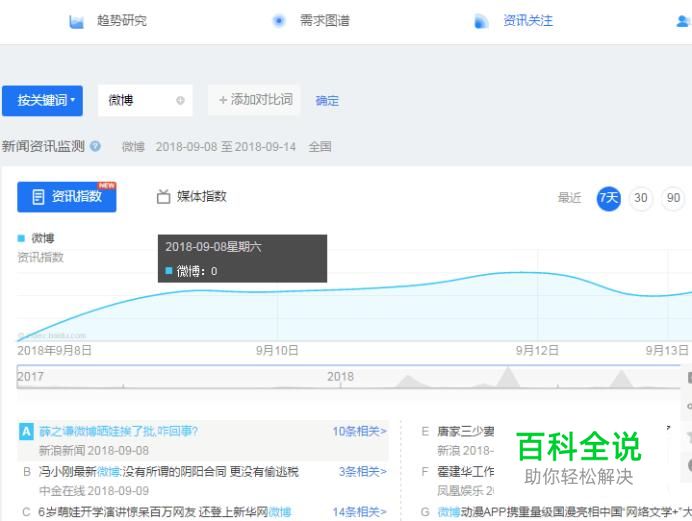
Task: Click the peak marker in the timeline overview
Action: click(508, 376)
